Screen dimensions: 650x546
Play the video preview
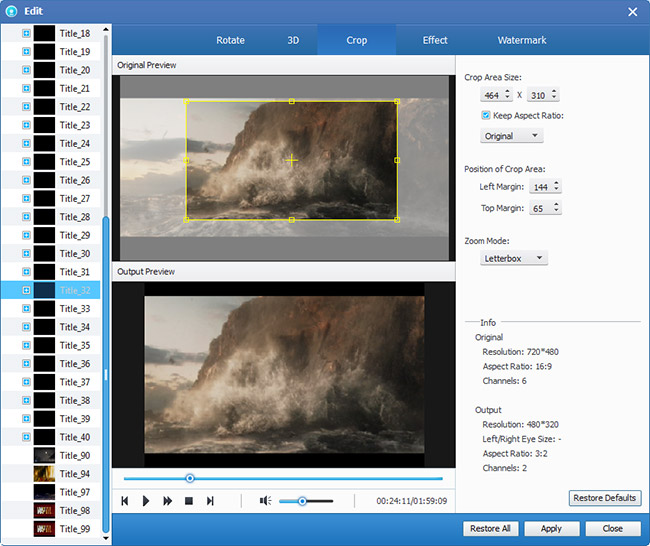146,501
